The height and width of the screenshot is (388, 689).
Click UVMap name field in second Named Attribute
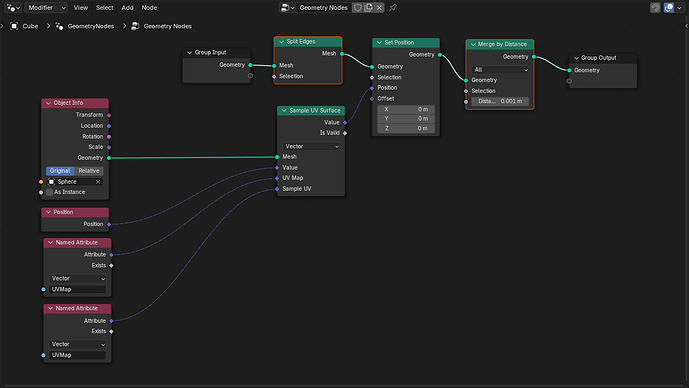click(77, 355)
